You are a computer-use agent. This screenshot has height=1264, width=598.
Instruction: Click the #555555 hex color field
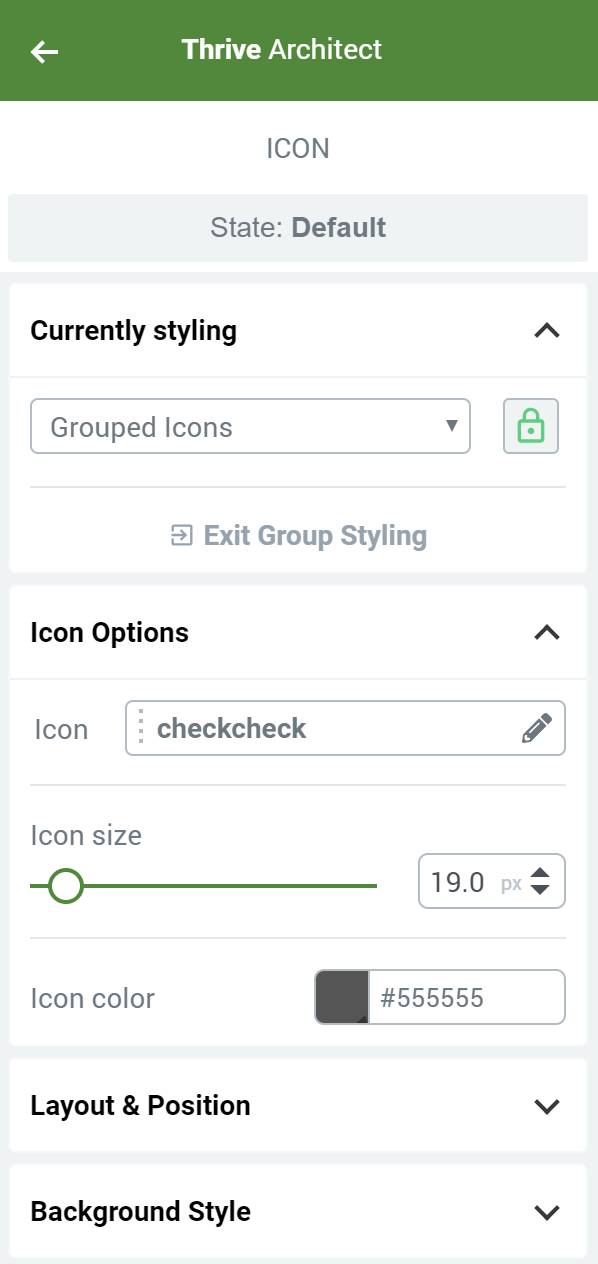[467, 997]
